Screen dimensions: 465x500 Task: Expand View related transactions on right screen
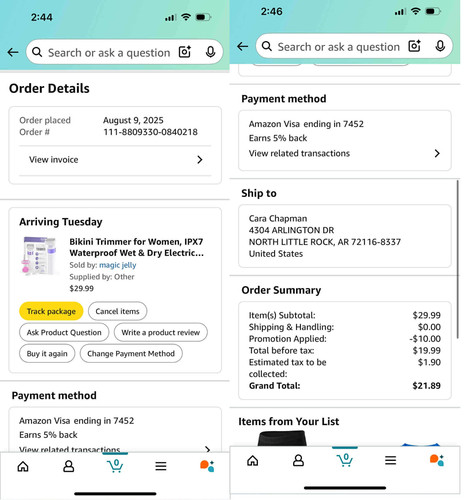pyautogui.click(x=437, y=153)
